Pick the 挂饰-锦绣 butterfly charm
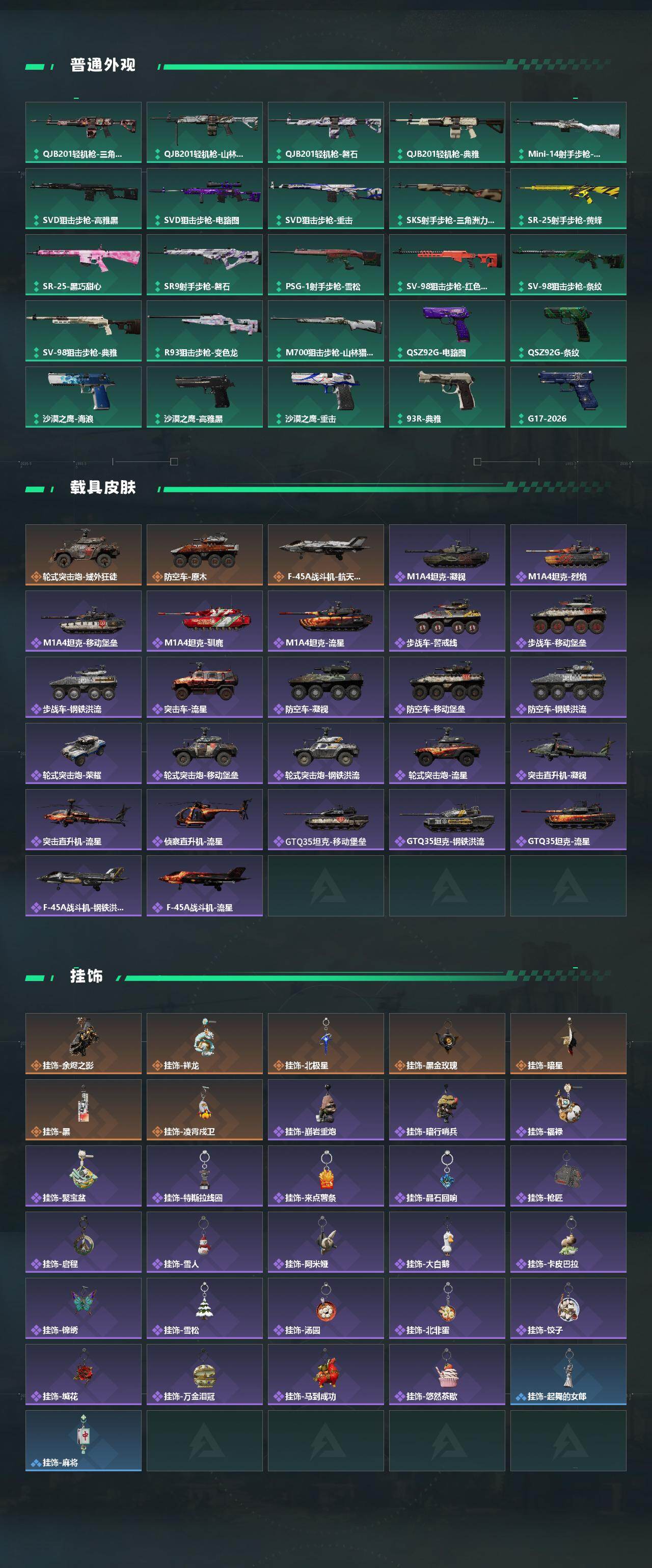Image resolution: width=652 pixels, height=1568 pixels. [x=84, y=1308]
